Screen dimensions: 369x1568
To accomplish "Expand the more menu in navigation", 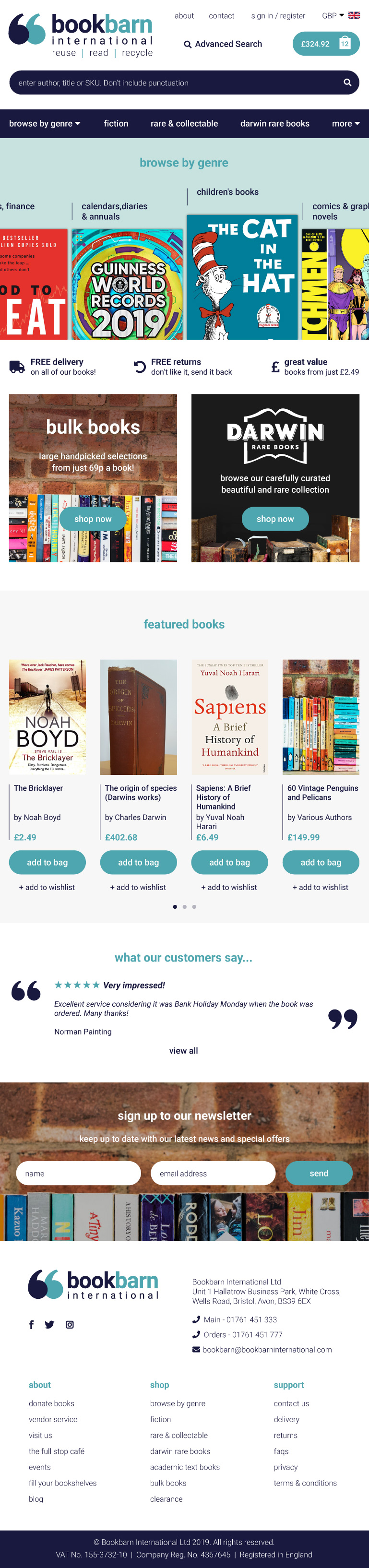I will [346, 124].
